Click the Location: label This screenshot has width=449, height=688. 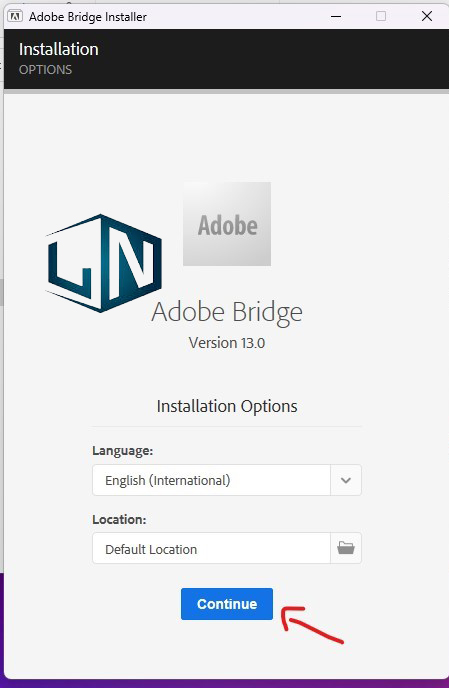click(119, 519)
